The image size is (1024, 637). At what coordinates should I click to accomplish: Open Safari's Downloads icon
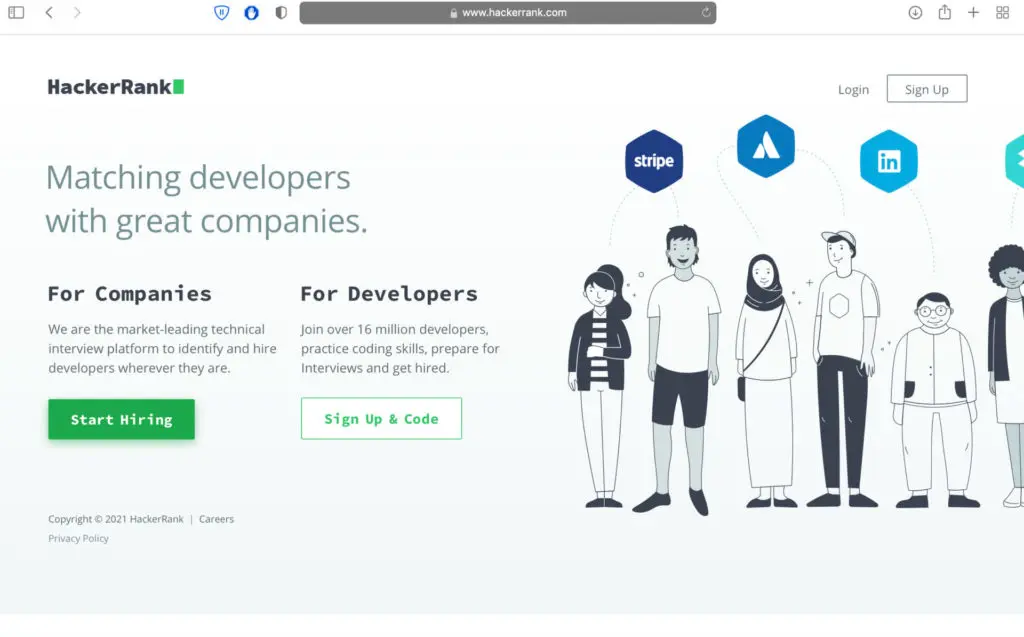(915, 12)
